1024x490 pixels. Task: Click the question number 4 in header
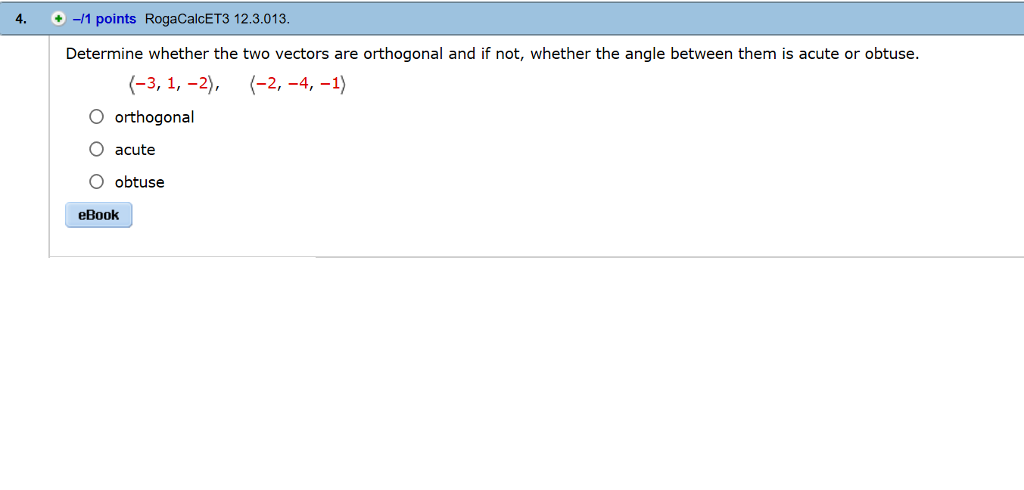(23, 19)
